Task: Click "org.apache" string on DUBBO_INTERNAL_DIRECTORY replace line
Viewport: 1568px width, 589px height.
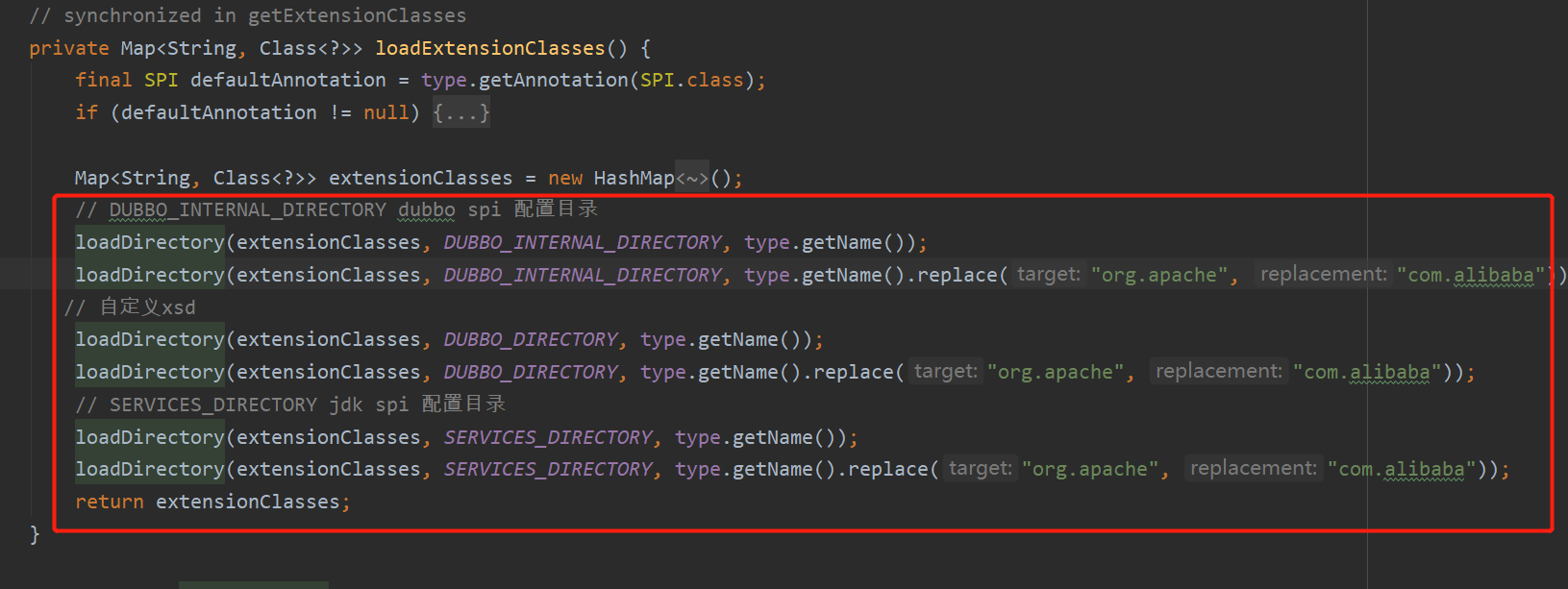Action: (1159, 275)
